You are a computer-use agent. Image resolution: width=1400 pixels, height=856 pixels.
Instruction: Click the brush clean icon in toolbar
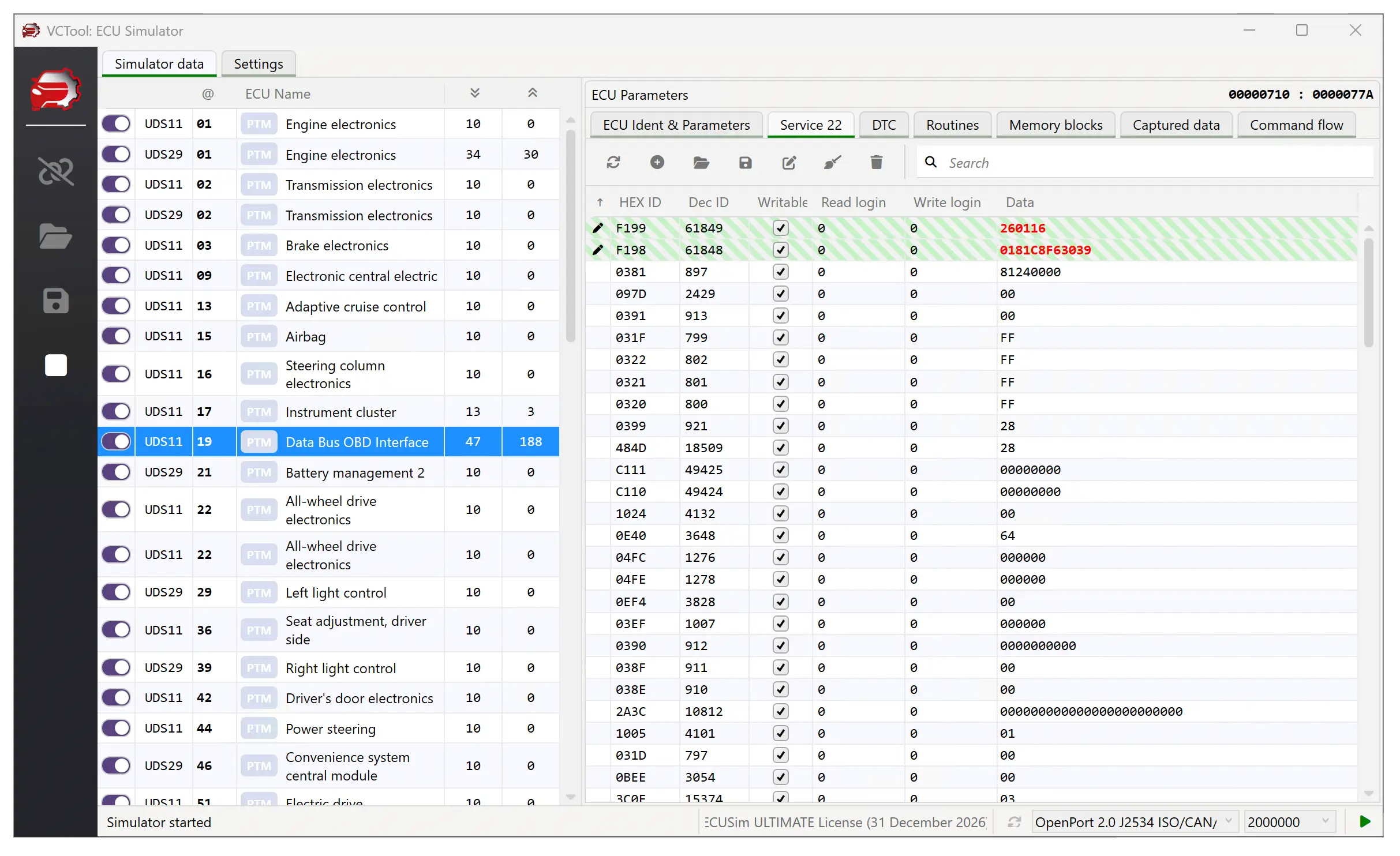coord(832,163)
